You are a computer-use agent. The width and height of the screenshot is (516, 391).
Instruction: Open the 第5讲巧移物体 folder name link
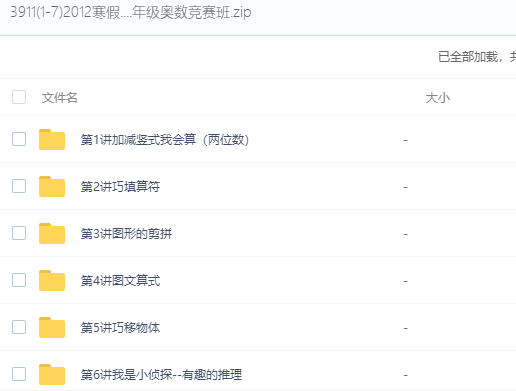(120, 328)
